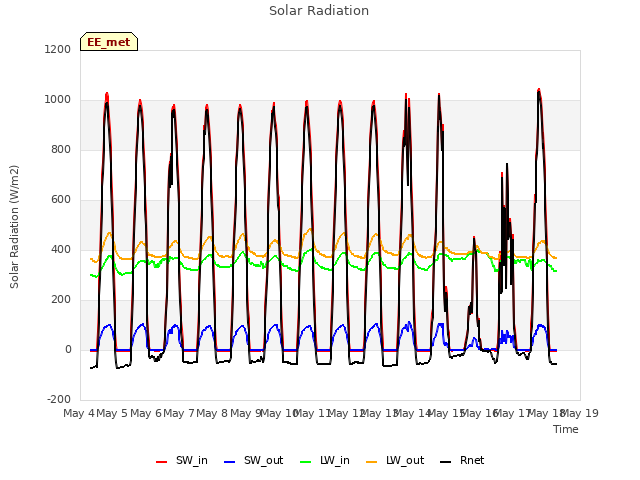
Task: Click the red SW_in legend swatch
Action: pyautogui.click(x=162, y=462)
